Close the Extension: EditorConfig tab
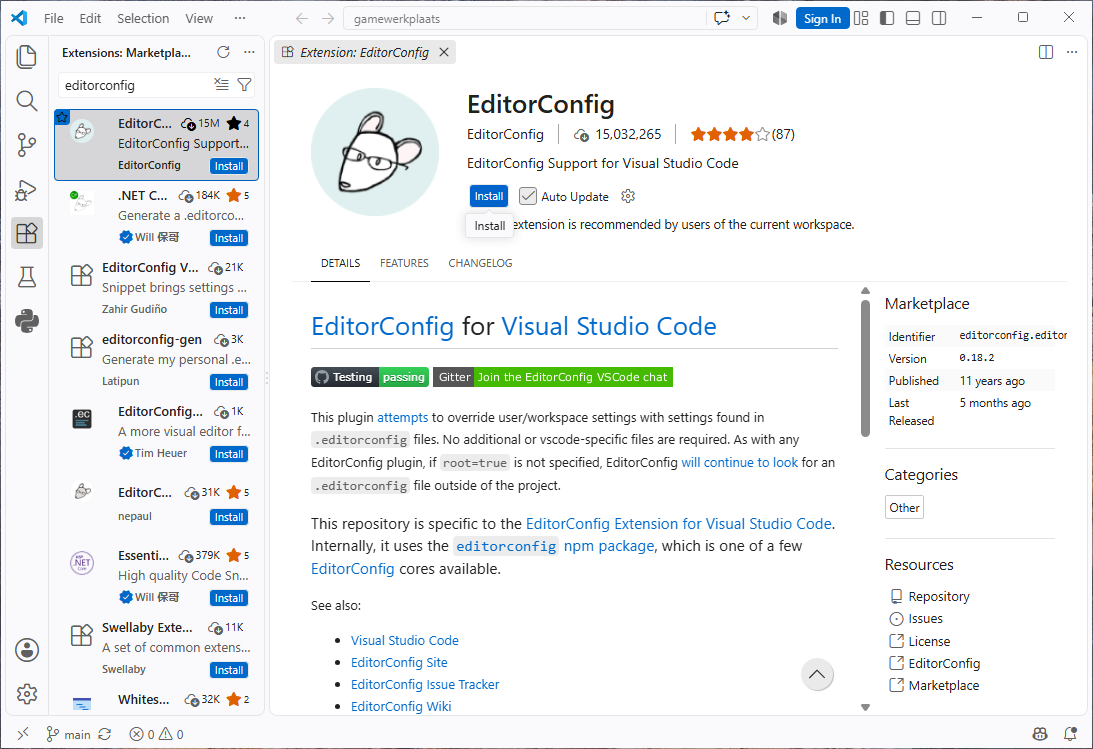Screen dimensions: 1093x749 pyautogui.click(x=444, y=52)
